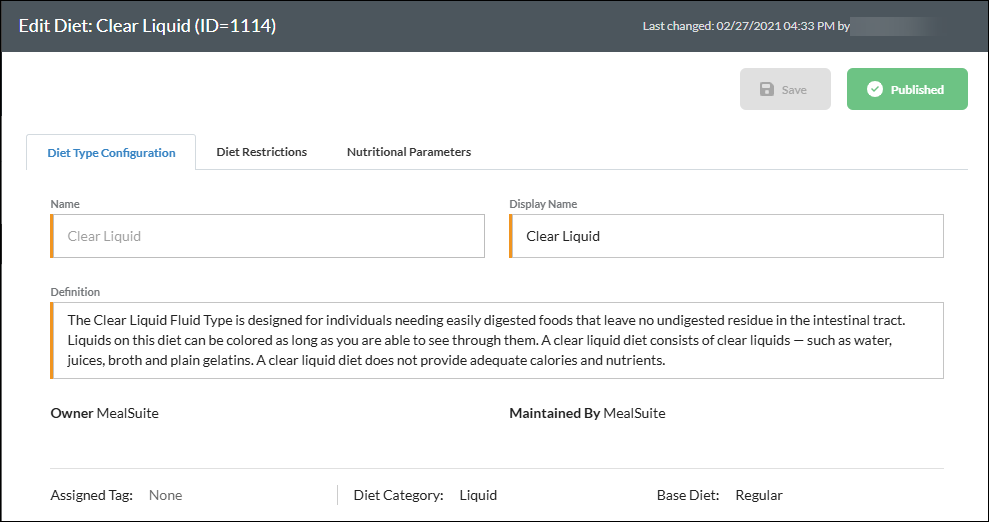Click the Assigned Tag value None
The height and width of the screenshot is (522, 989).
165,496
